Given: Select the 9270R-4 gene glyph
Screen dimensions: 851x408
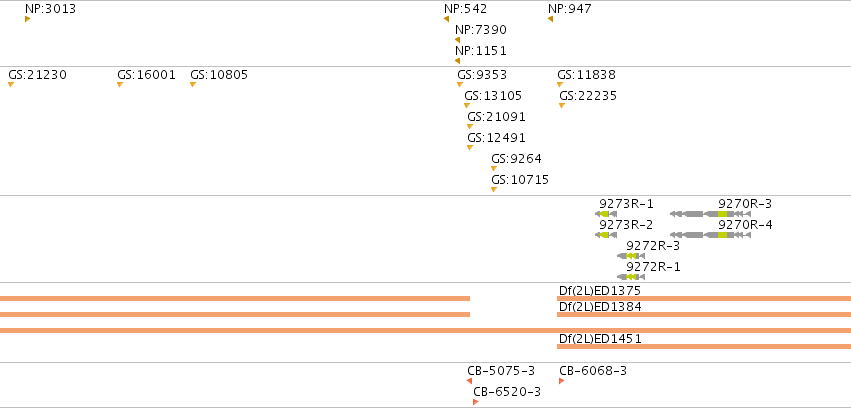Looking at the screenshot, I should click(x=710, y=235).
